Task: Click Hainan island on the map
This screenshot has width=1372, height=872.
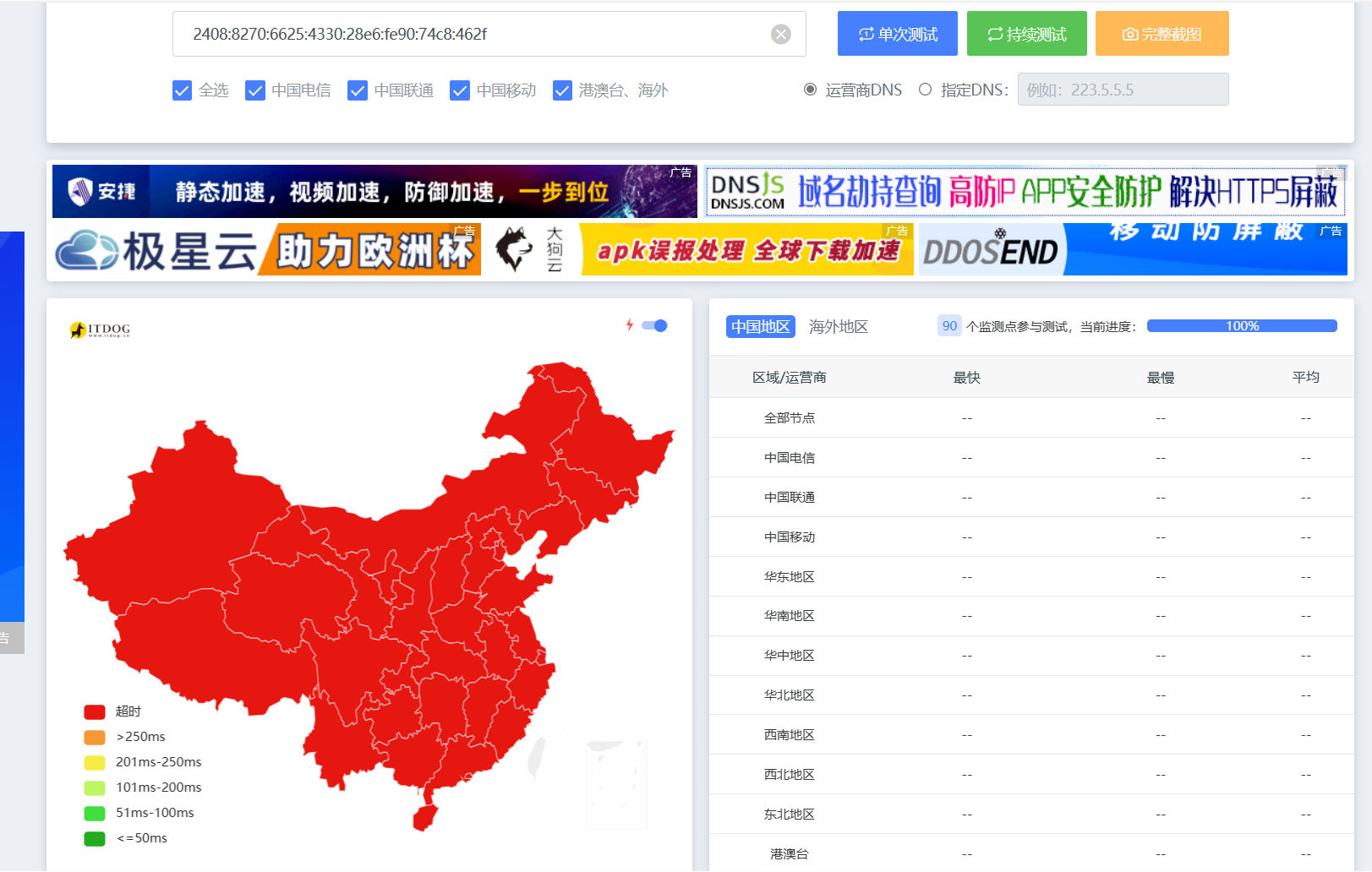Action: 425,817
